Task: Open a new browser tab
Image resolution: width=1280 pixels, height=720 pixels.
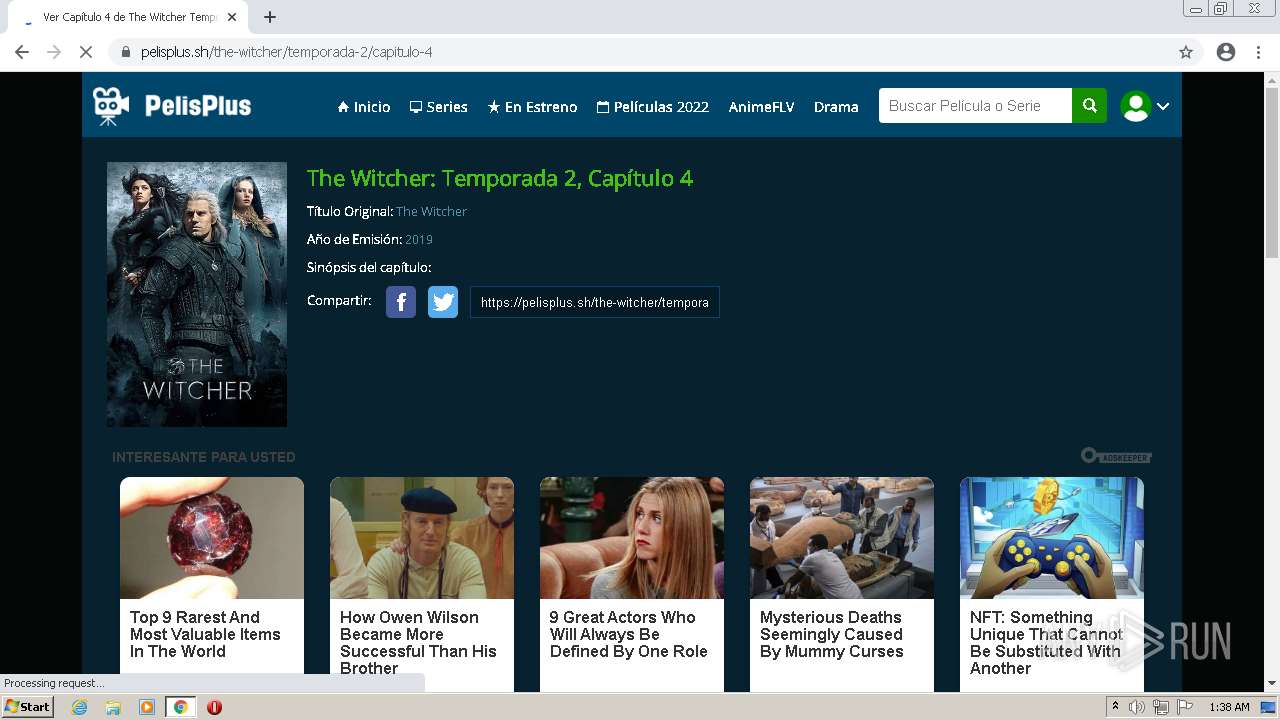Action: click(x=270, y=17)
